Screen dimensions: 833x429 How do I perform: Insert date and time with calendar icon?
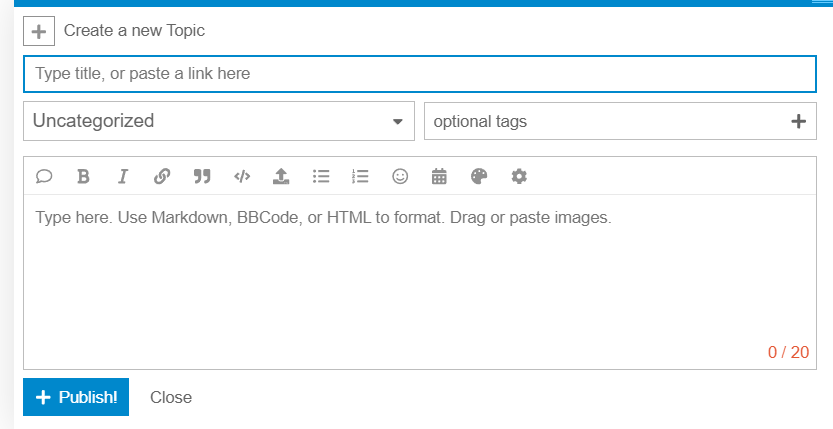439,176
